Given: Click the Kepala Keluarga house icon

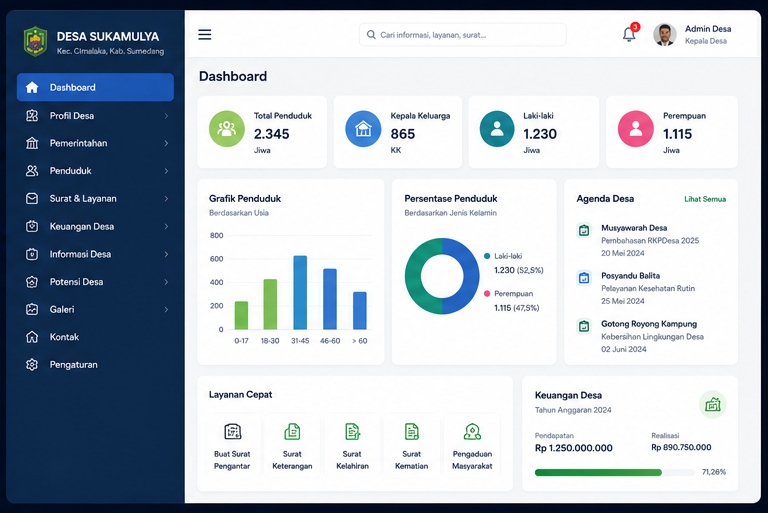Looking at the screenshot, I should pos(363,129).
